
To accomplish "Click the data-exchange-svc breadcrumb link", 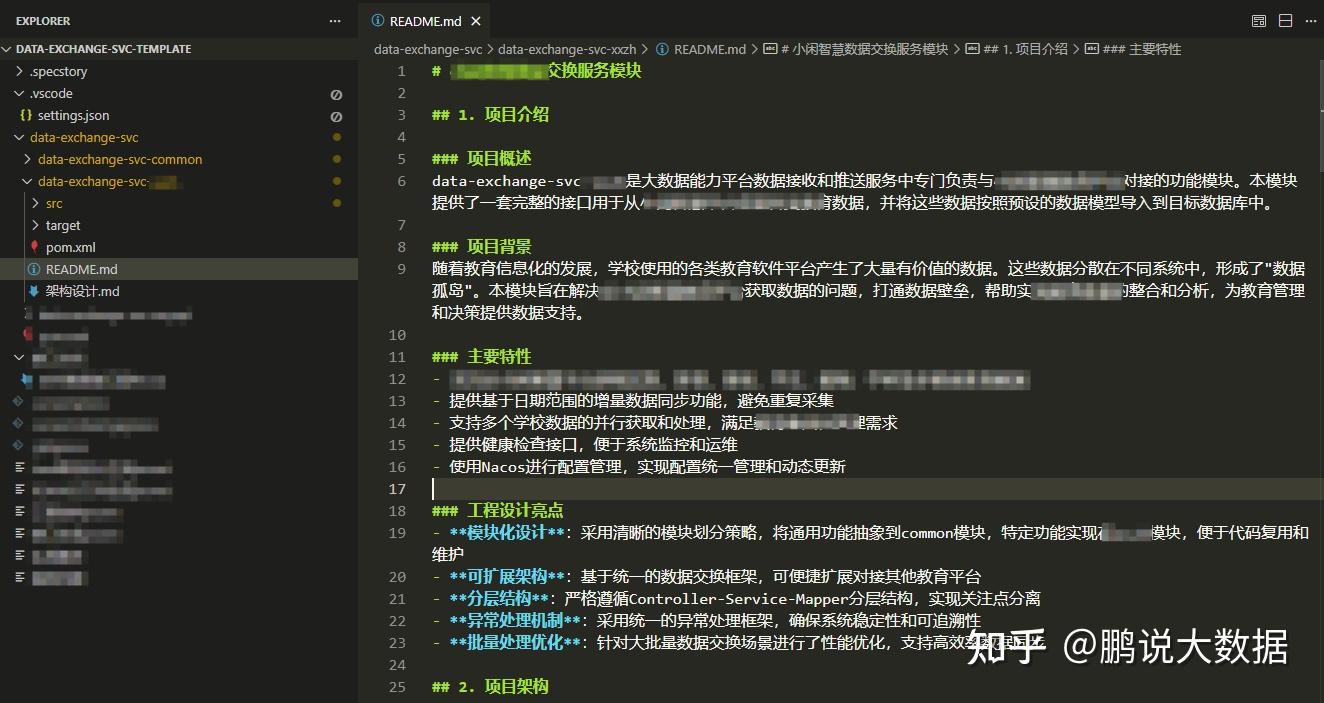I will coord(427,48).
